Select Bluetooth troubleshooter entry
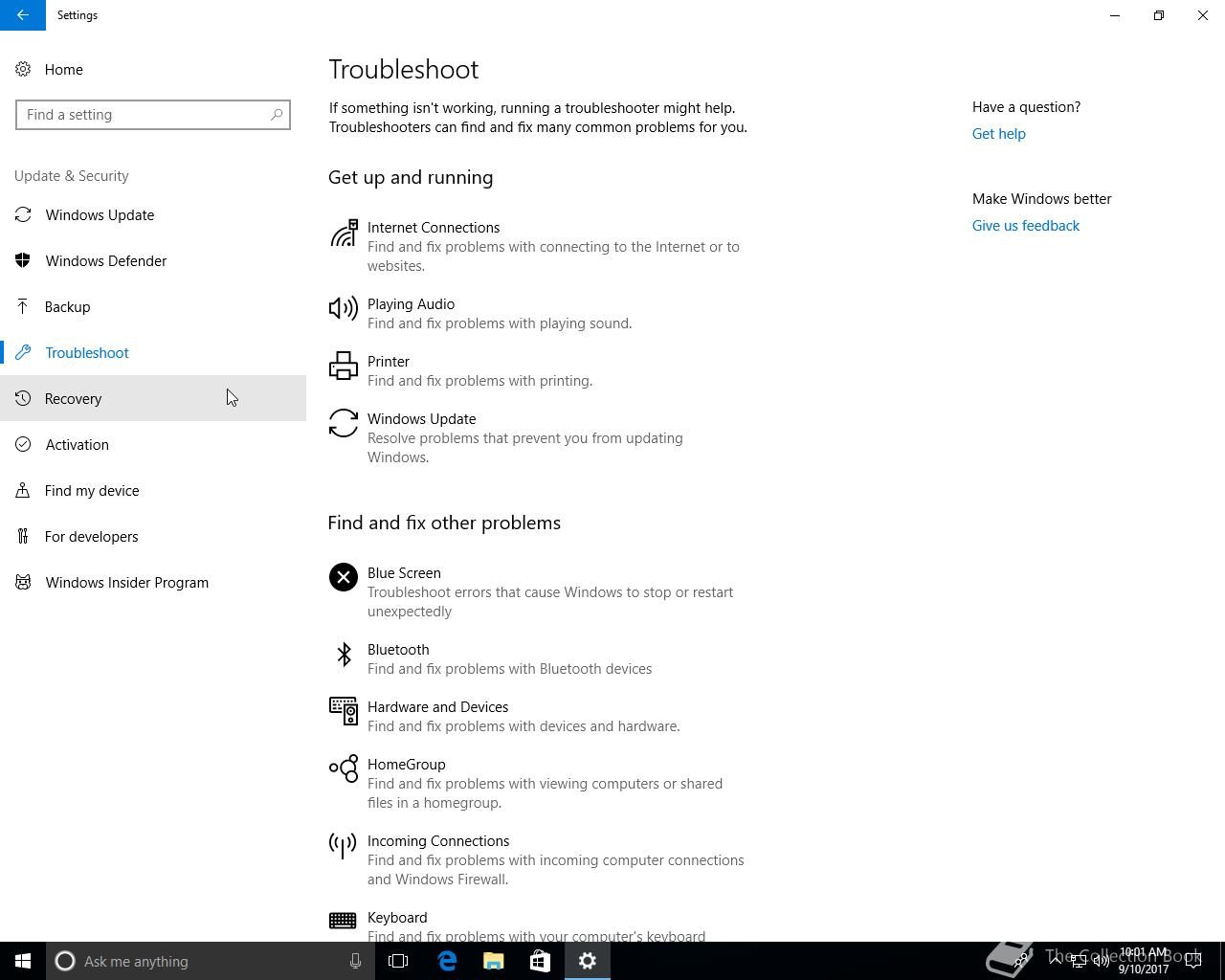Screen dimensions: 1225x980 pos(539,659)
